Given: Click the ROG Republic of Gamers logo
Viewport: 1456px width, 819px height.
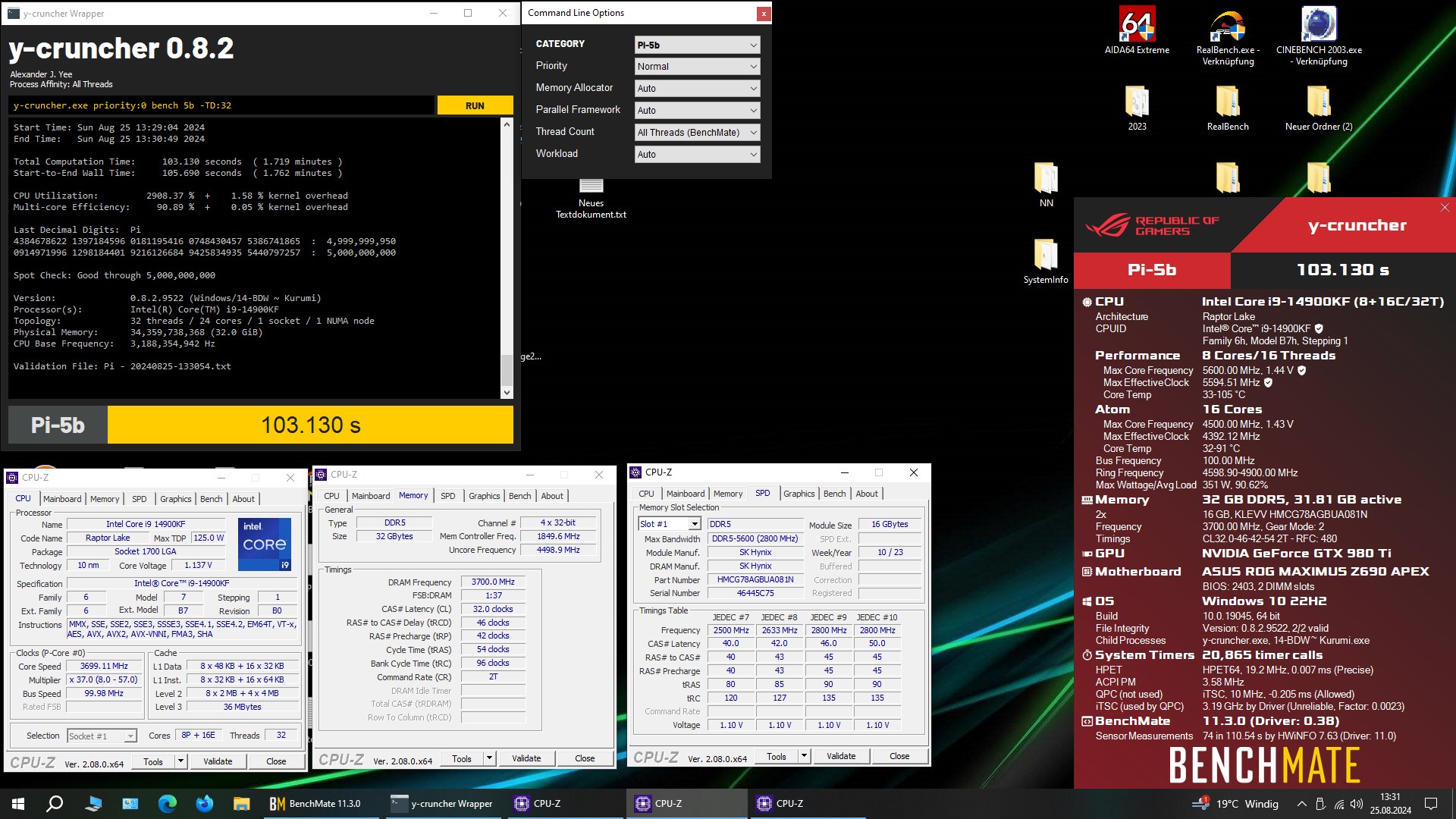Looking at the screenshot, I should point(1151,225).
